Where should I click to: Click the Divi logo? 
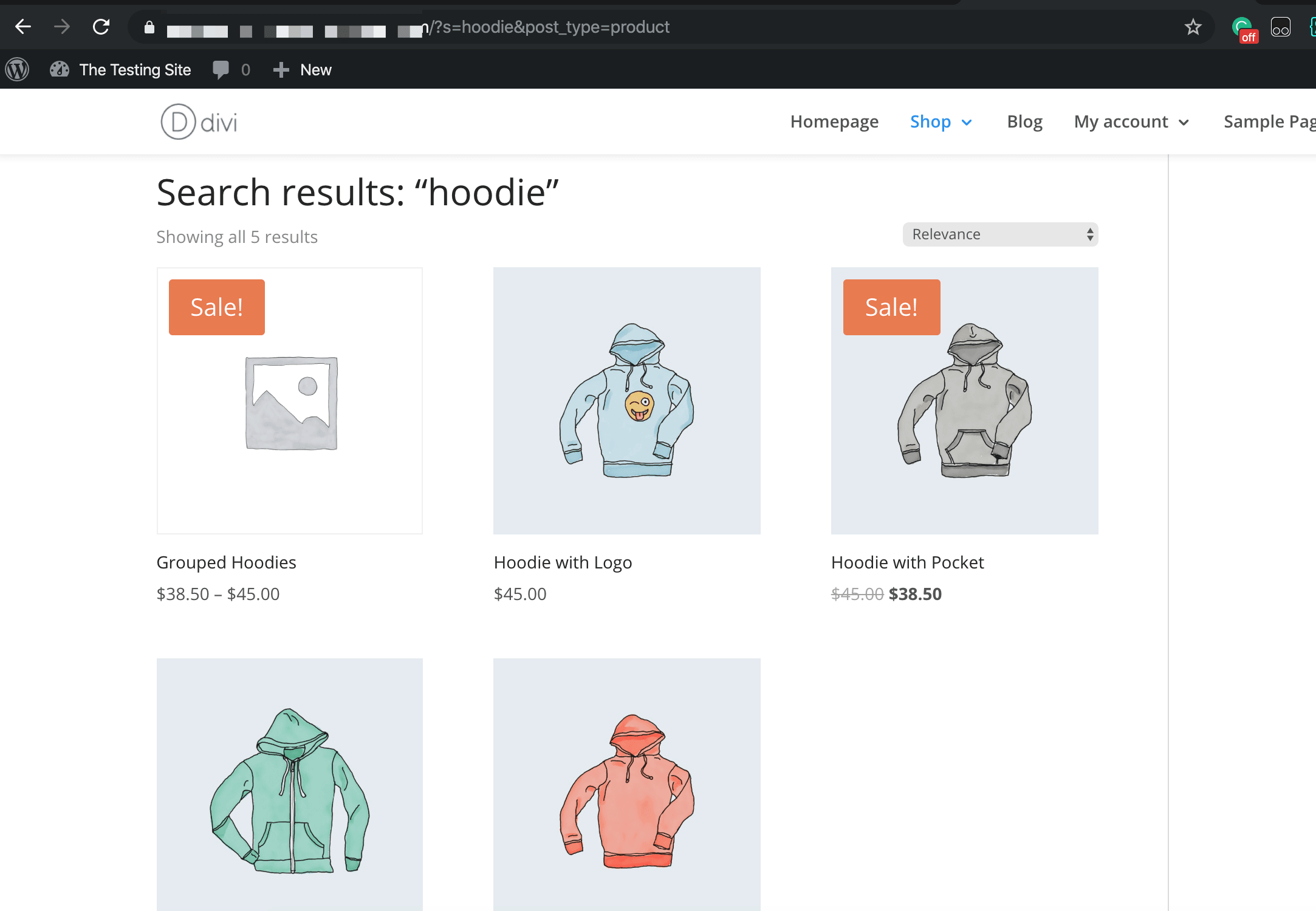pos(199,121)
